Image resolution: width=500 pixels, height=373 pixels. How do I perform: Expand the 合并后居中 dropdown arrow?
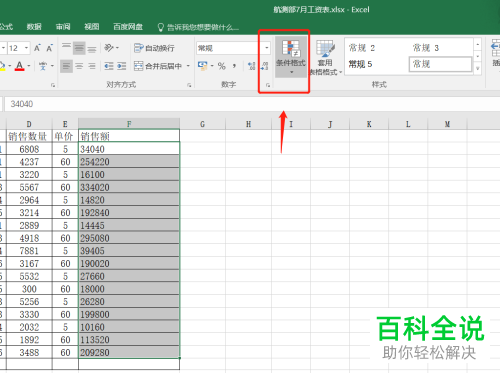(x=188, y=66)
